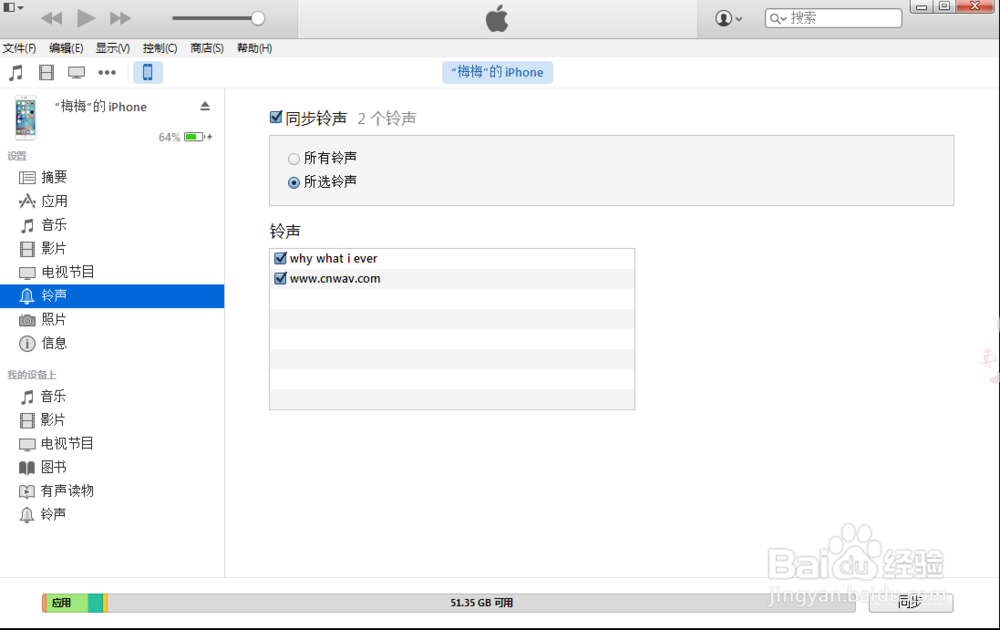Click the 51.35 GB 可用 storage text
The image size is (1000, 630).
coord(482,603)
